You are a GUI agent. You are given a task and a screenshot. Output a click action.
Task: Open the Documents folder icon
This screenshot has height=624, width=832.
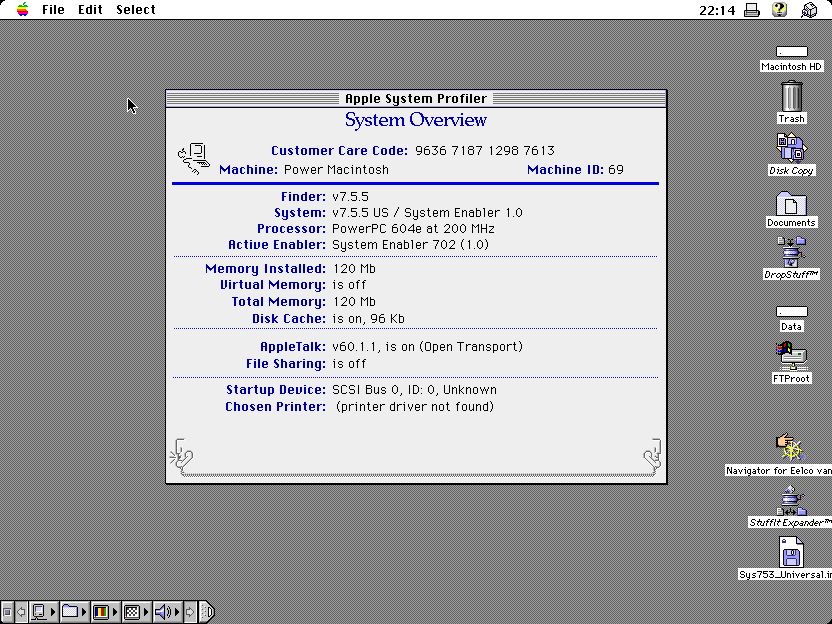click(791, 203)
